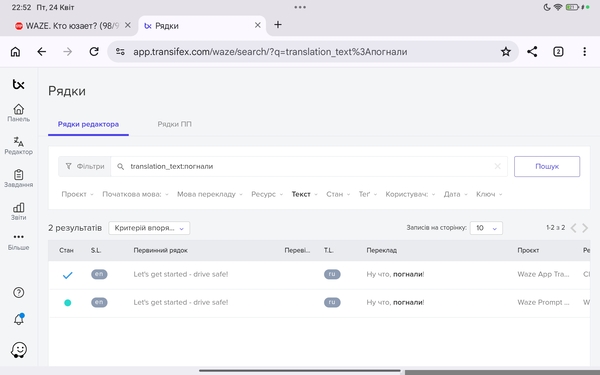
Task: Click the browser address bar URL
Action: pos(270,52)
